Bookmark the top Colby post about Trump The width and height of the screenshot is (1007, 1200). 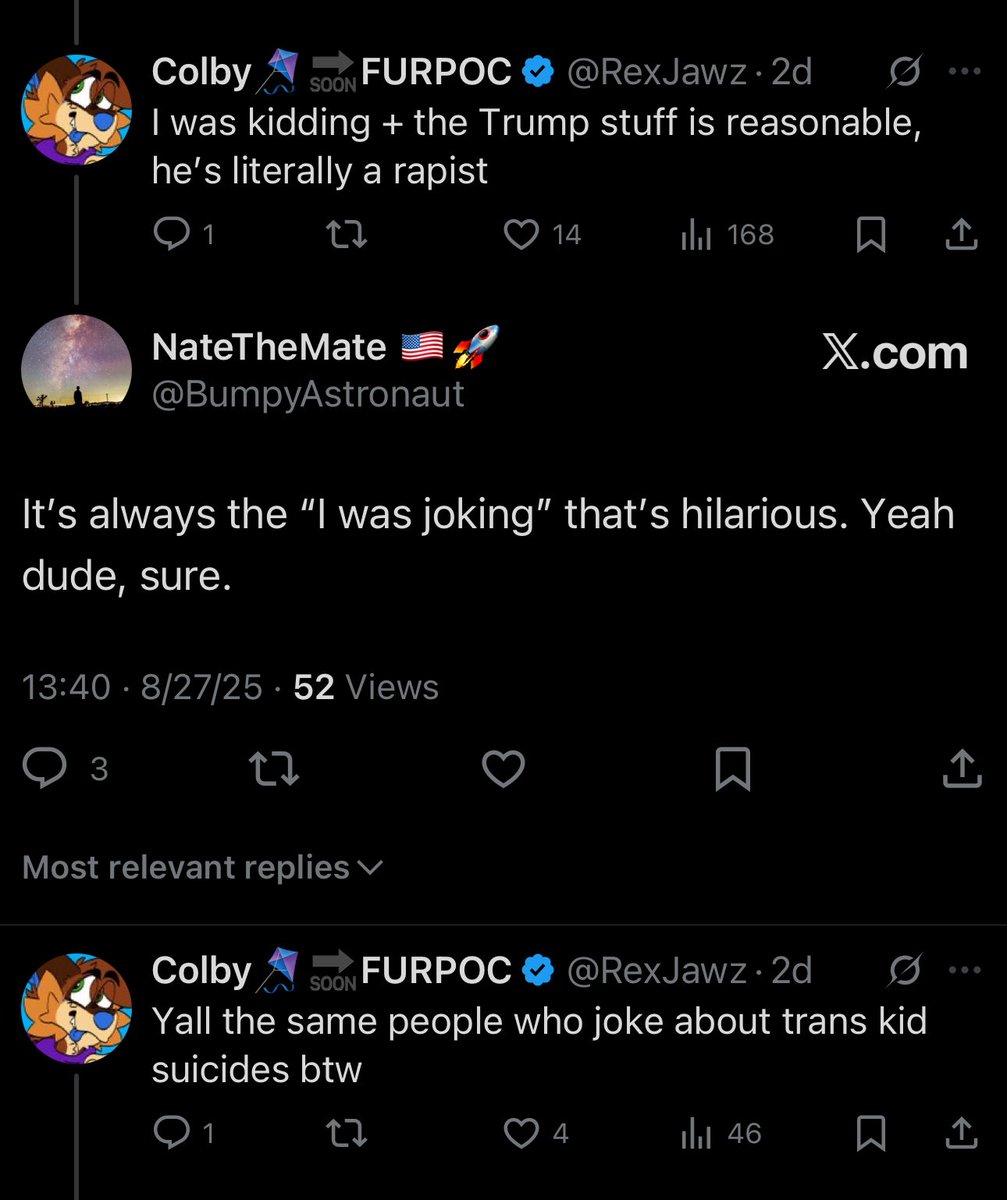pos(871,234)
